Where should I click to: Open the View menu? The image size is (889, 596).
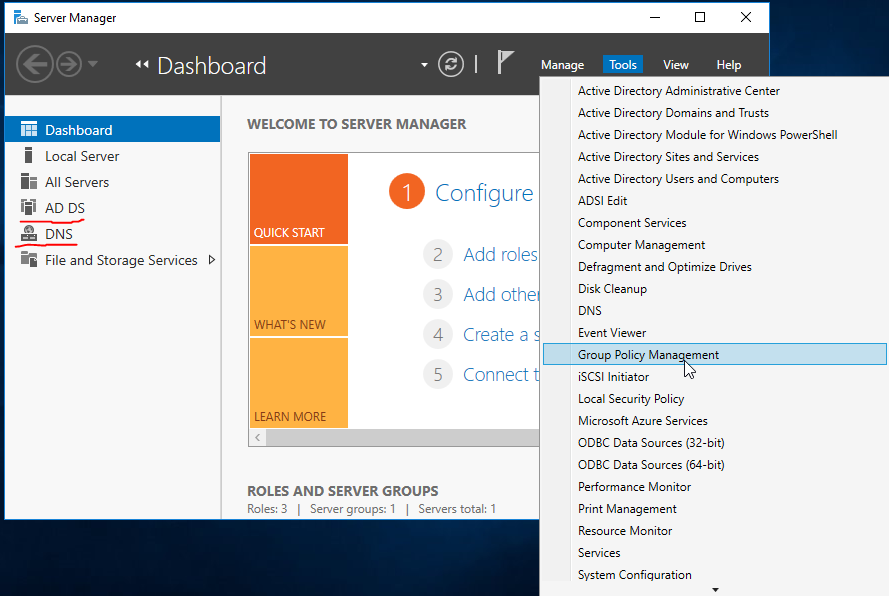(675, 65)
